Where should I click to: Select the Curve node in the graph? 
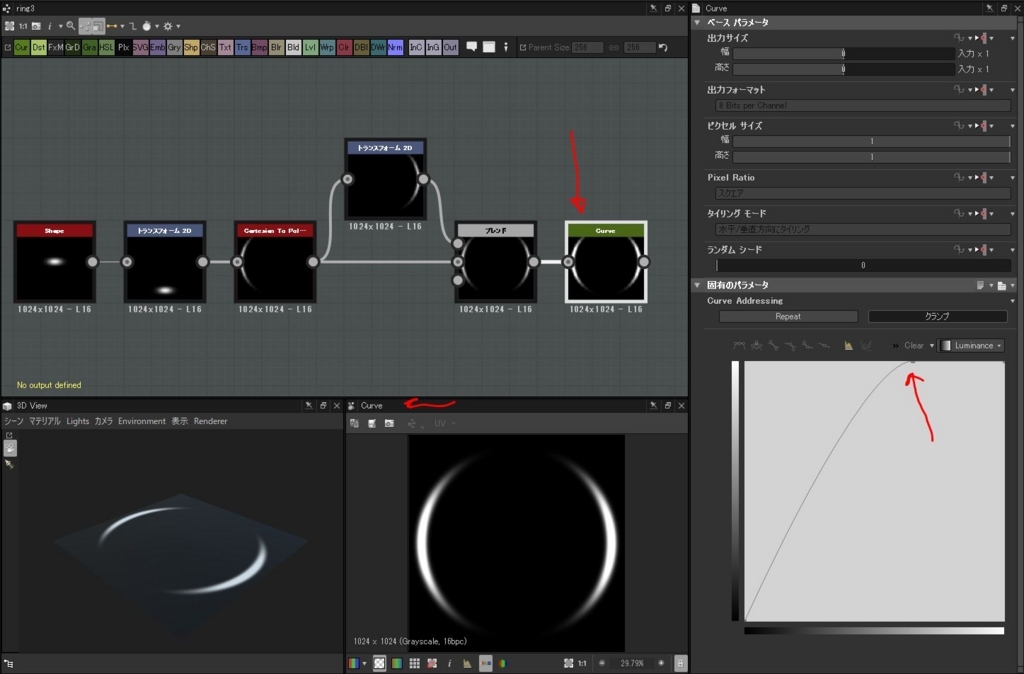coord(606,261)
